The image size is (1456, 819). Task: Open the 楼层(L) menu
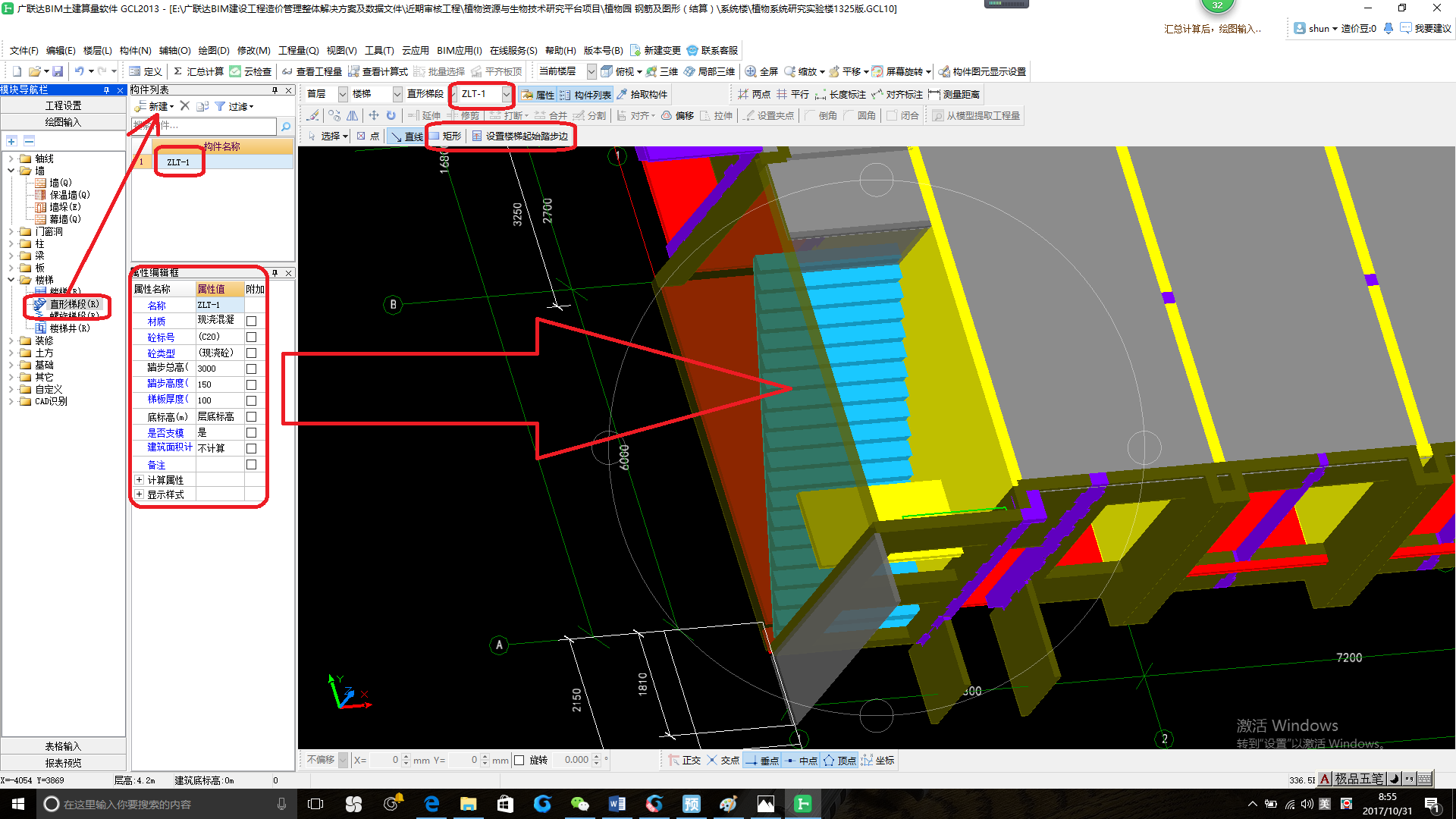point(97,51)
